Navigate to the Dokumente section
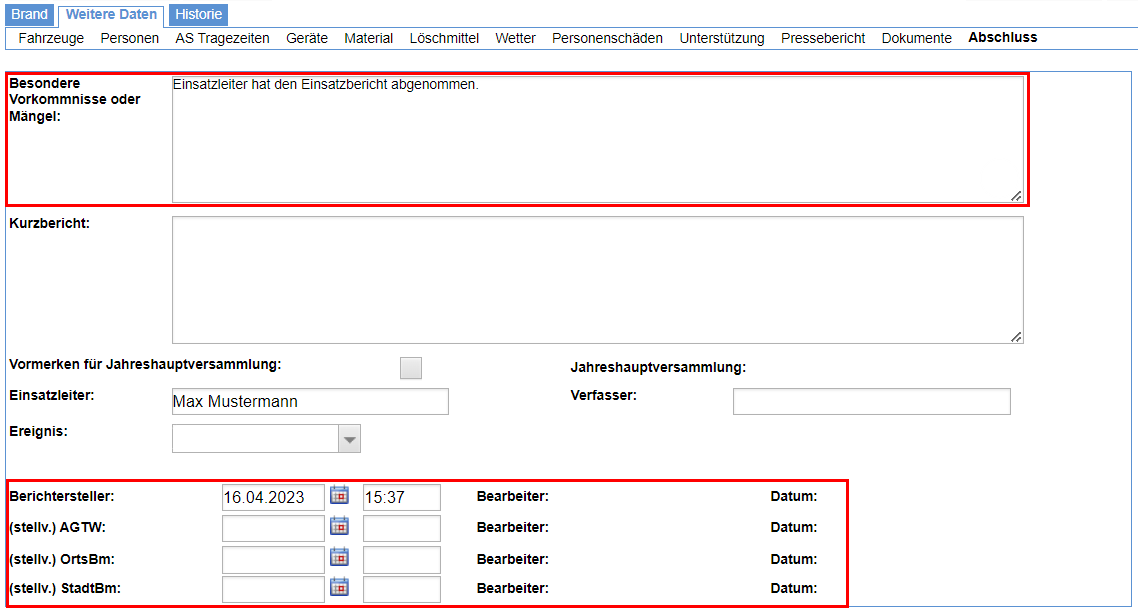Screen dimensions: 1138x615 [916, 38]
